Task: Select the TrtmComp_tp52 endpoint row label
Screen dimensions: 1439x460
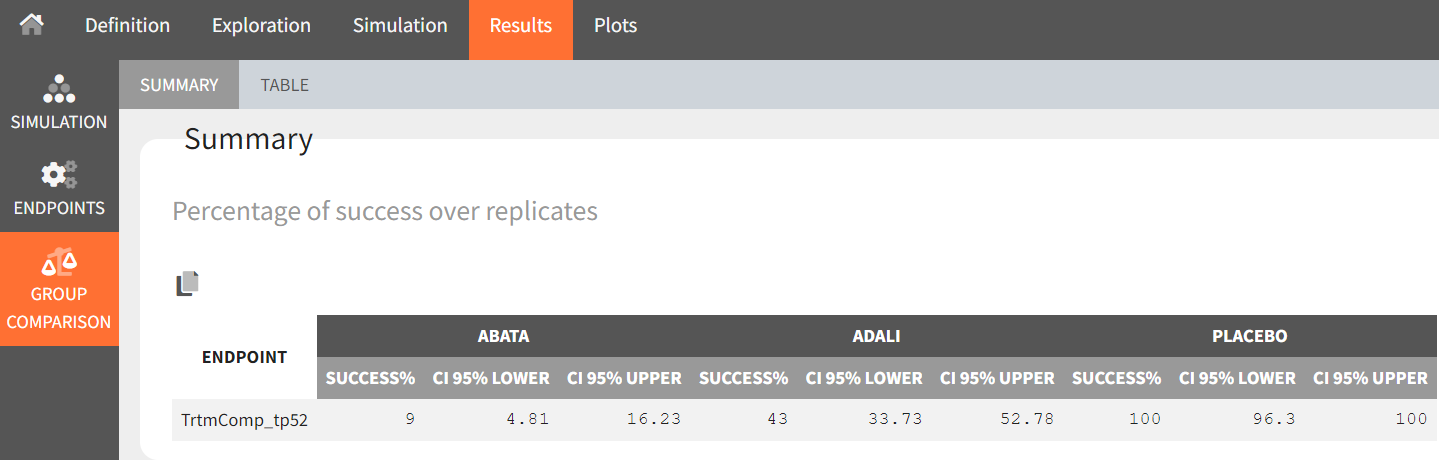Action: tap(244, 419)
